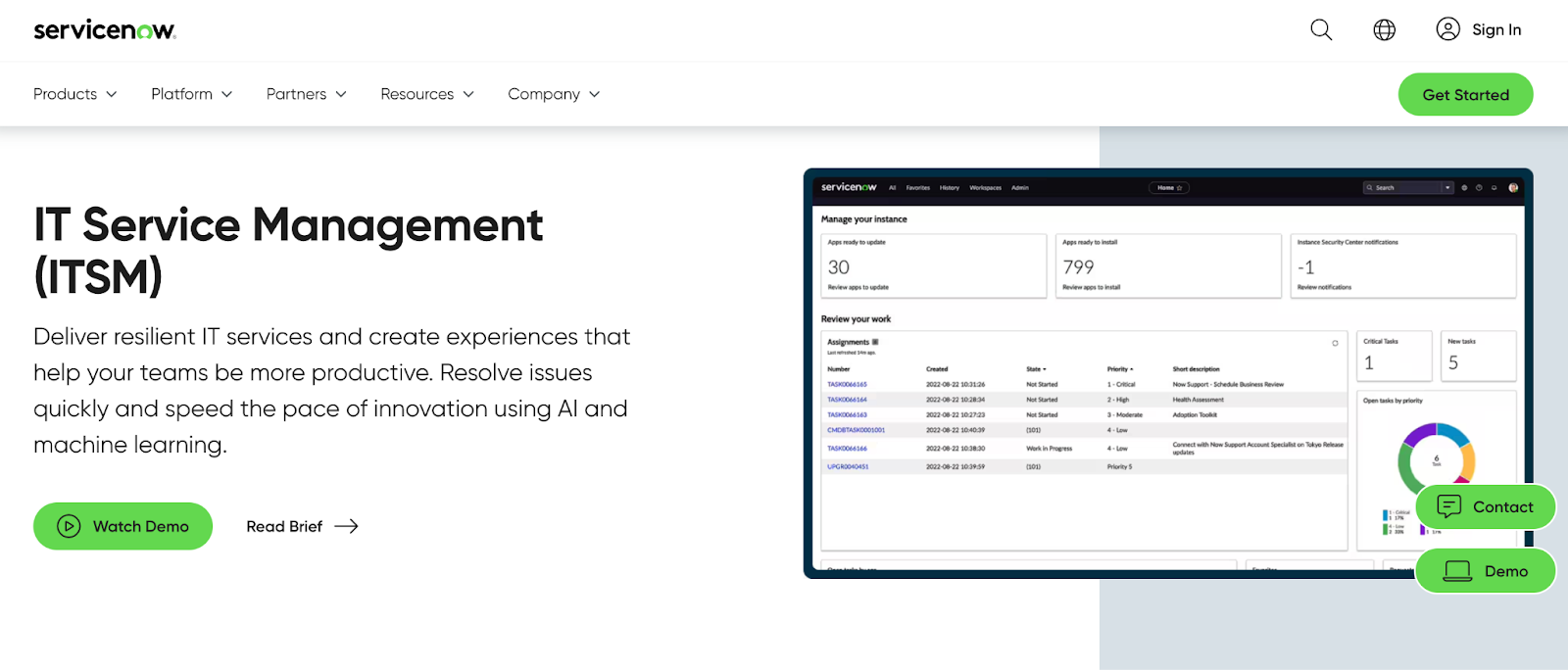This screenshot has width=1568, height=670.
Task: Open UPGR0040451 link
Action: pos(848,467)
